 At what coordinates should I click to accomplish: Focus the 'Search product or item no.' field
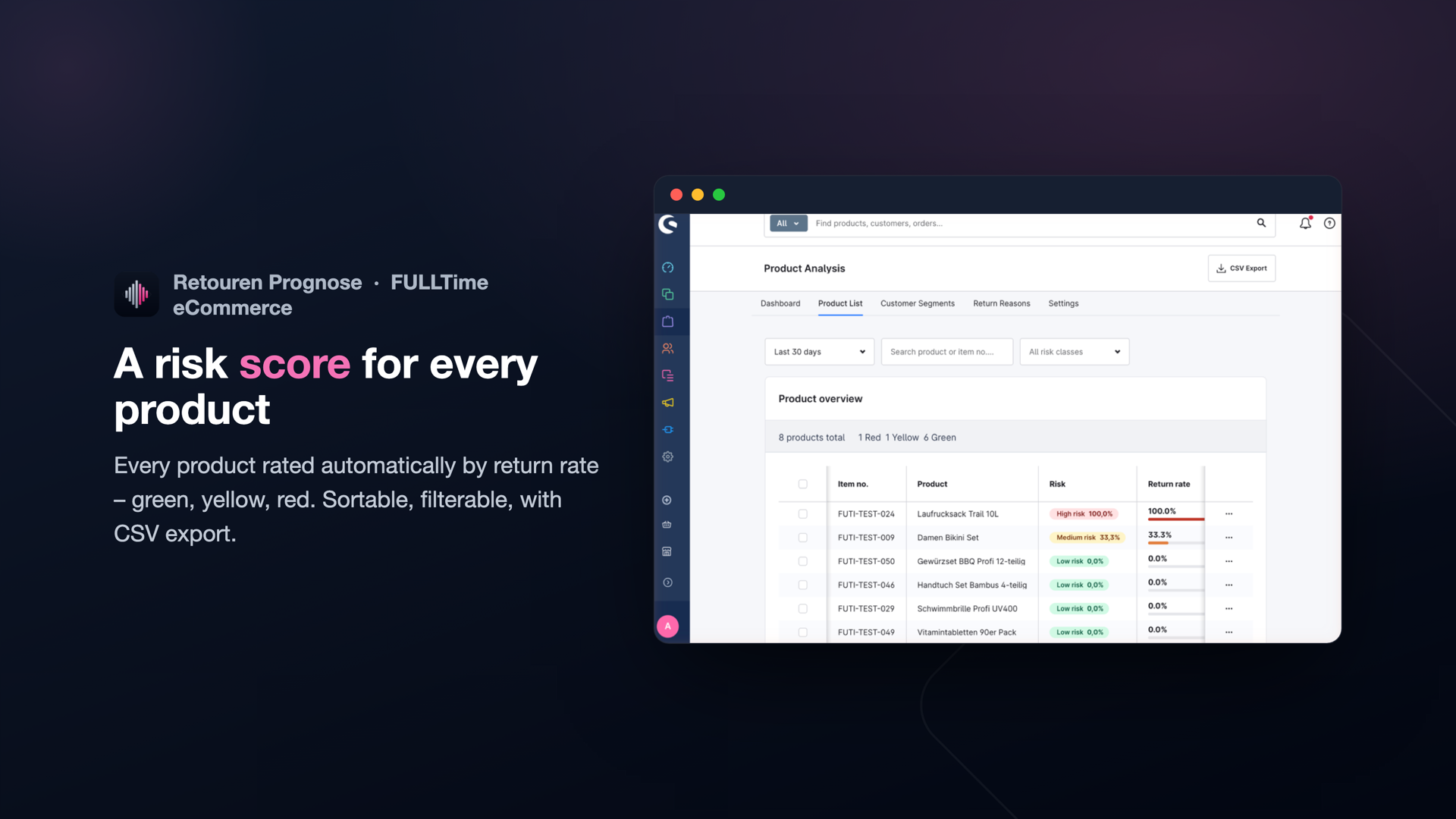pos(946,352)
